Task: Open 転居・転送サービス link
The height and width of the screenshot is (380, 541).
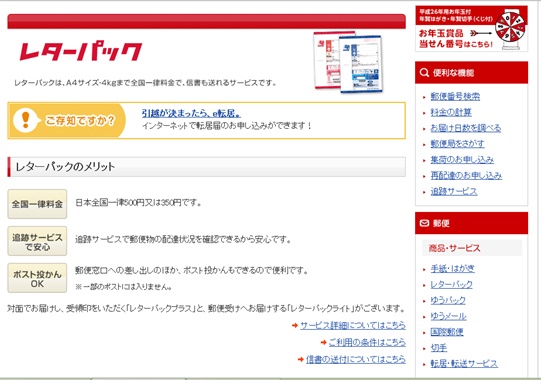Action: tap(464, 363)
